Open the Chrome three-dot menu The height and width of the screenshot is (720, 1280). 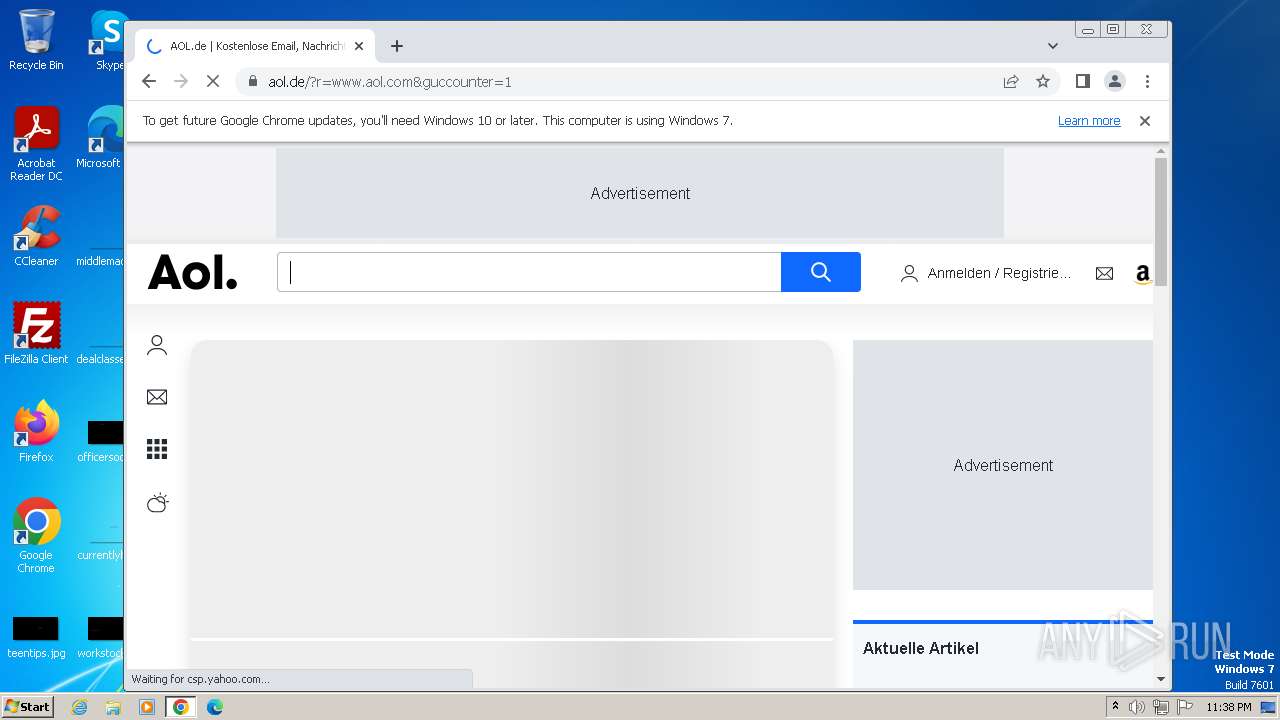1147,81
